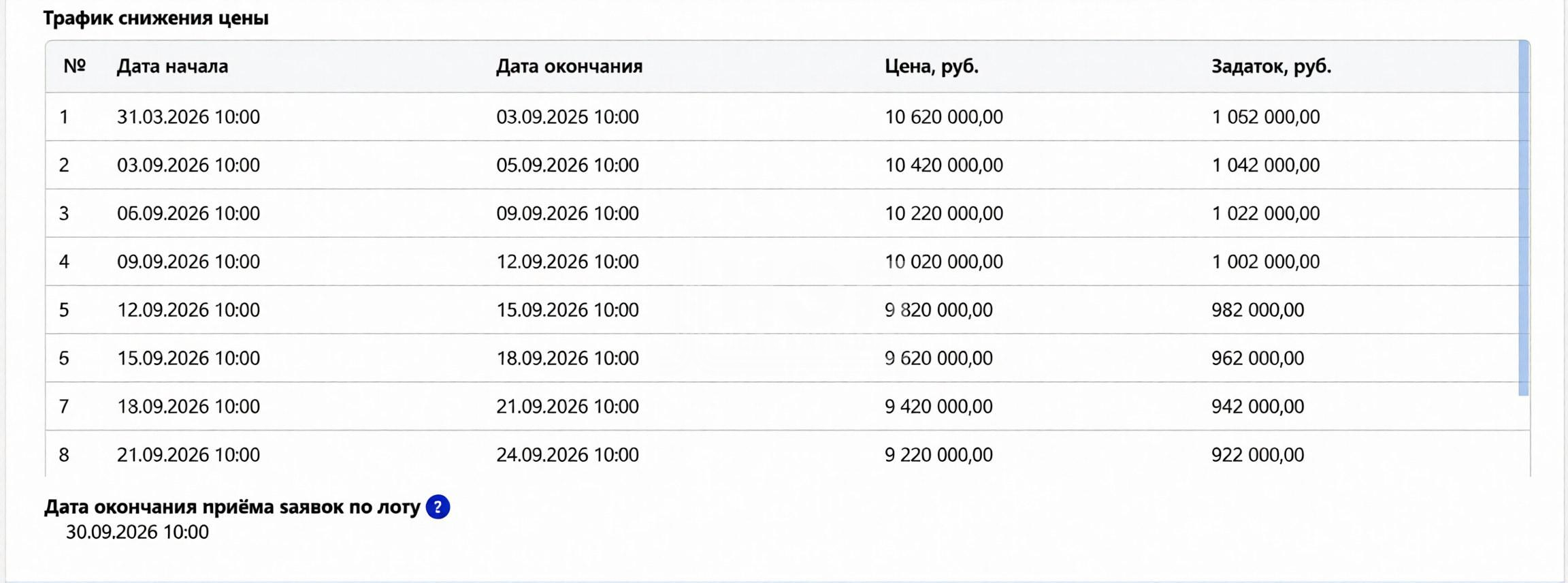Click the "Трафик снижения цены" heading
1568x583 pixels.
156,18
